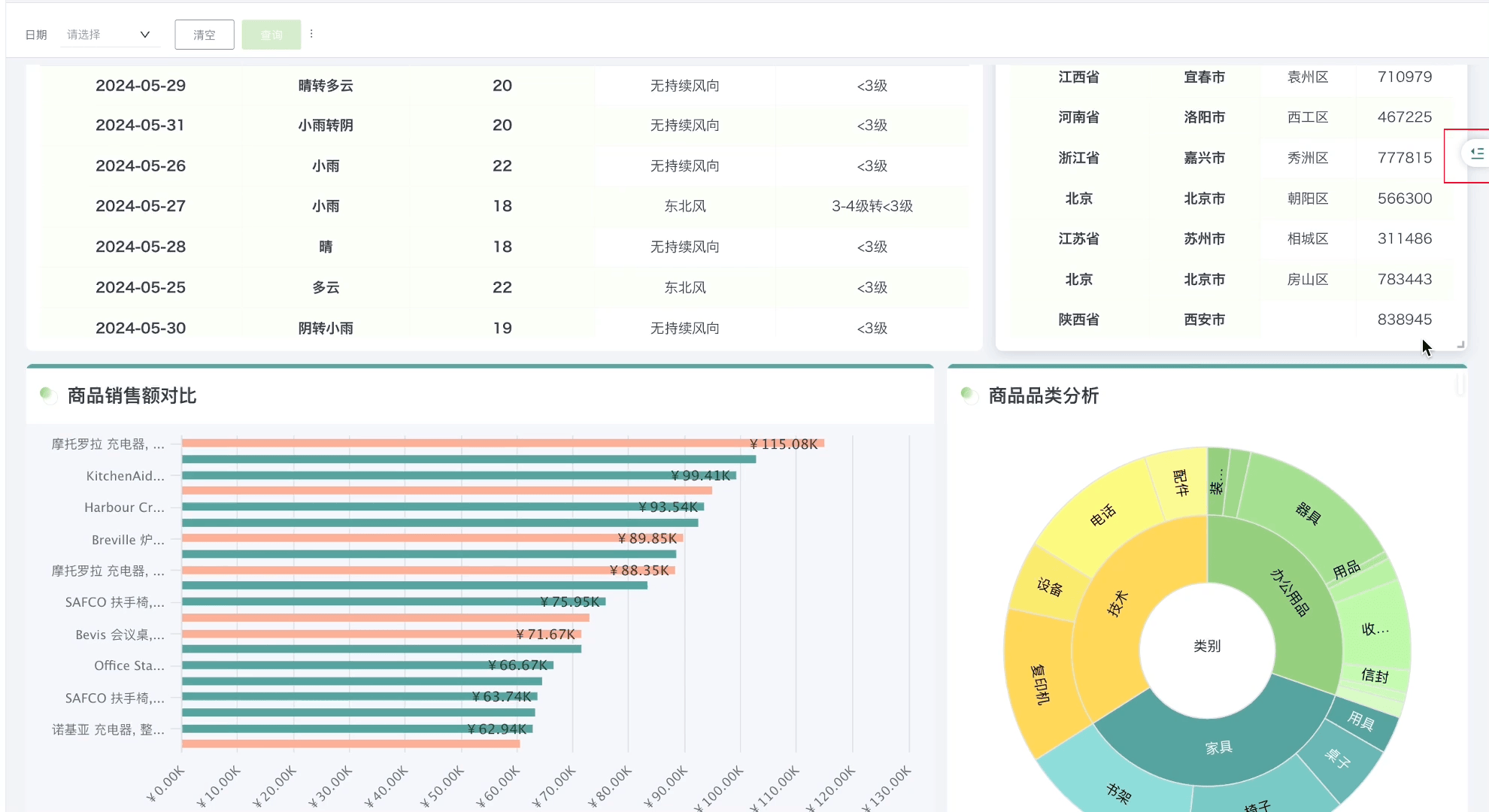Click the 技术 sunburst segment
This screenshot has width=1489, height=812.
pos(1118,603)
